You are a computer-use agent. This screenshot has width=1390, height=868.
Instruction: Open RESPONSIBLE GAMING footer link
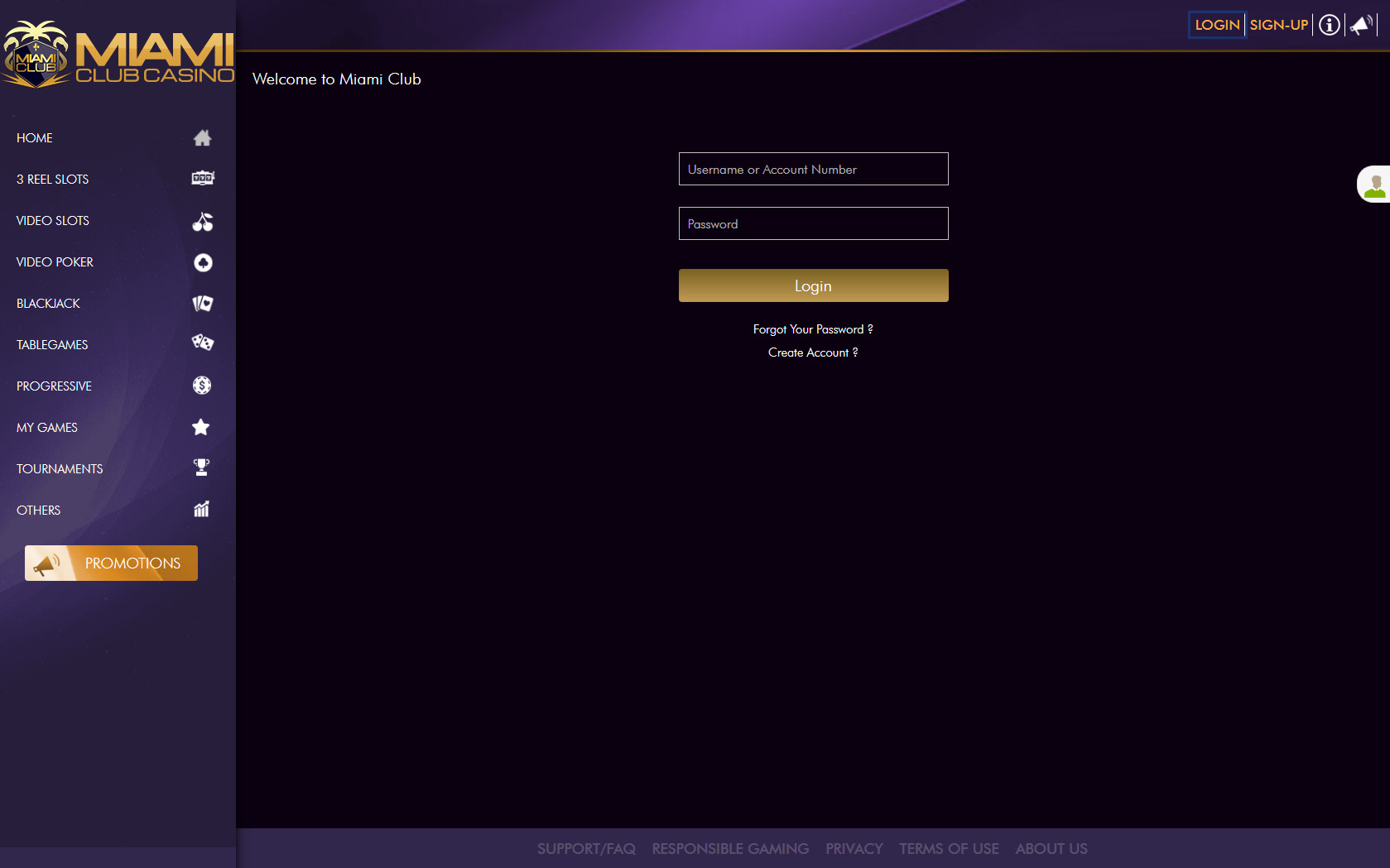[730, 849]
